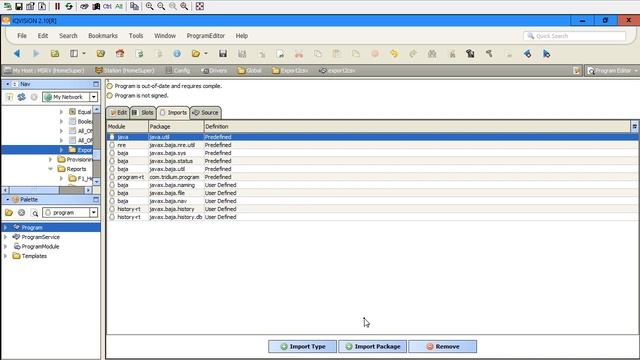This screenshot has height=360, width=640.
Task: Open the program palette dropdown
Action: 93,213
